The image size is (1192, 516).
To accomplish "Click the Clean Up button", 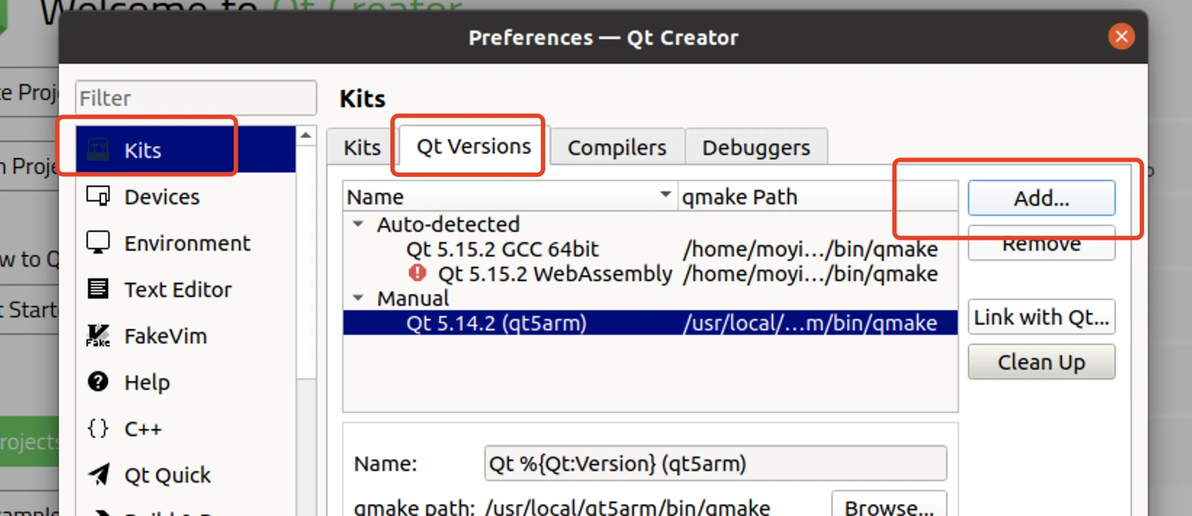I will 1041,362.
